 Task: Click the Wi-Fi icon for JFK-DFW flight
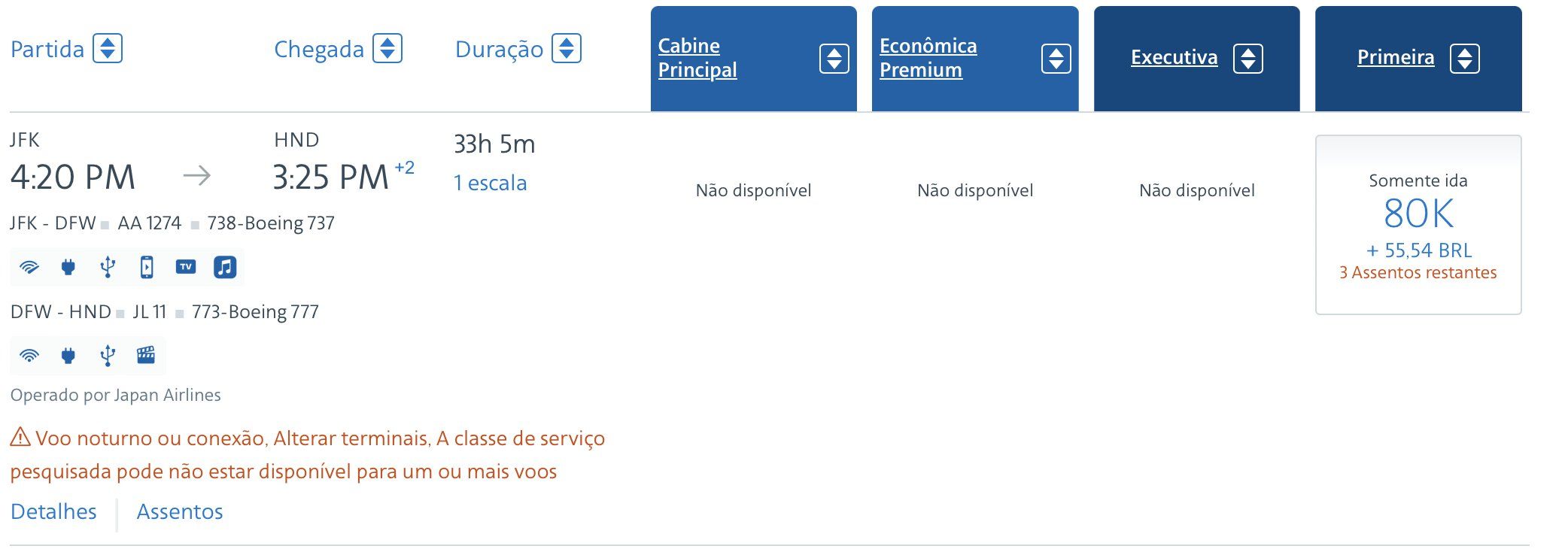point(29,267)
